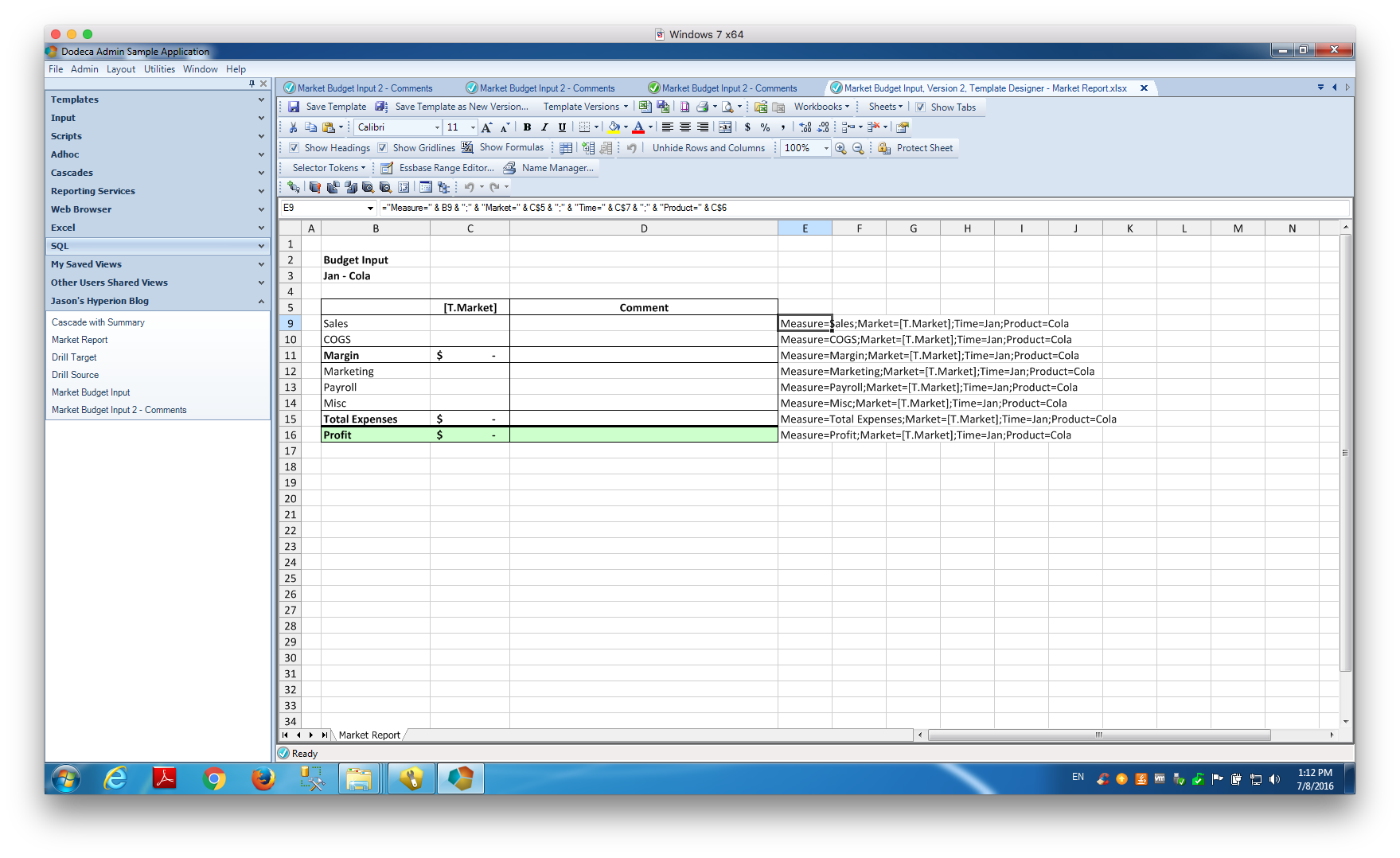Screen dimensions: 1400x858
Task: Click the formula bar input field
Action: tap(864, 208)
